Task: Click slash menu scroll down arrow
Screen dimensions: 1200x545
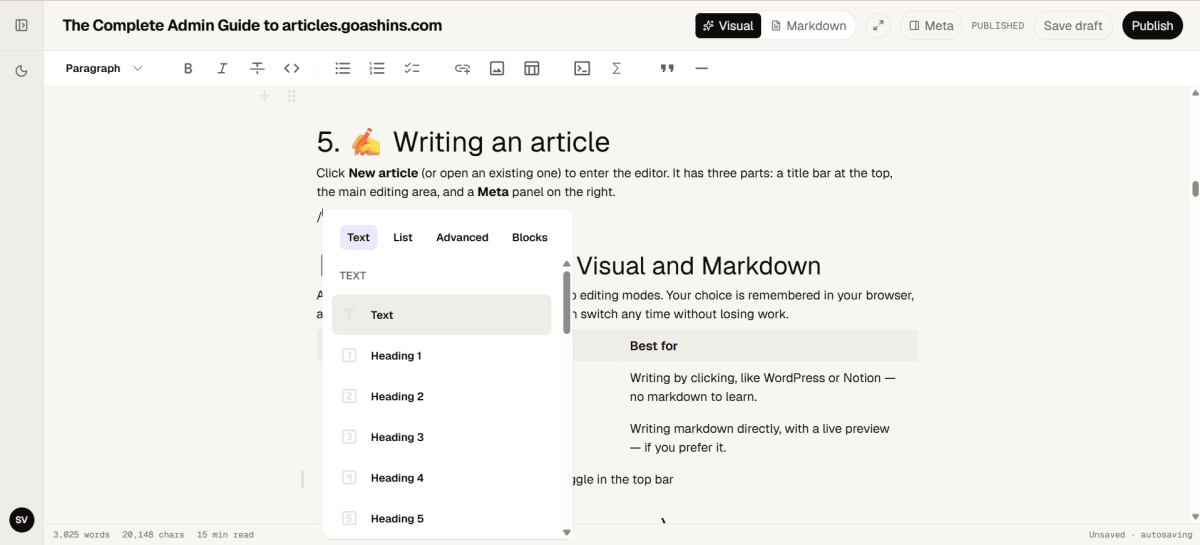Action: point(567,532)
